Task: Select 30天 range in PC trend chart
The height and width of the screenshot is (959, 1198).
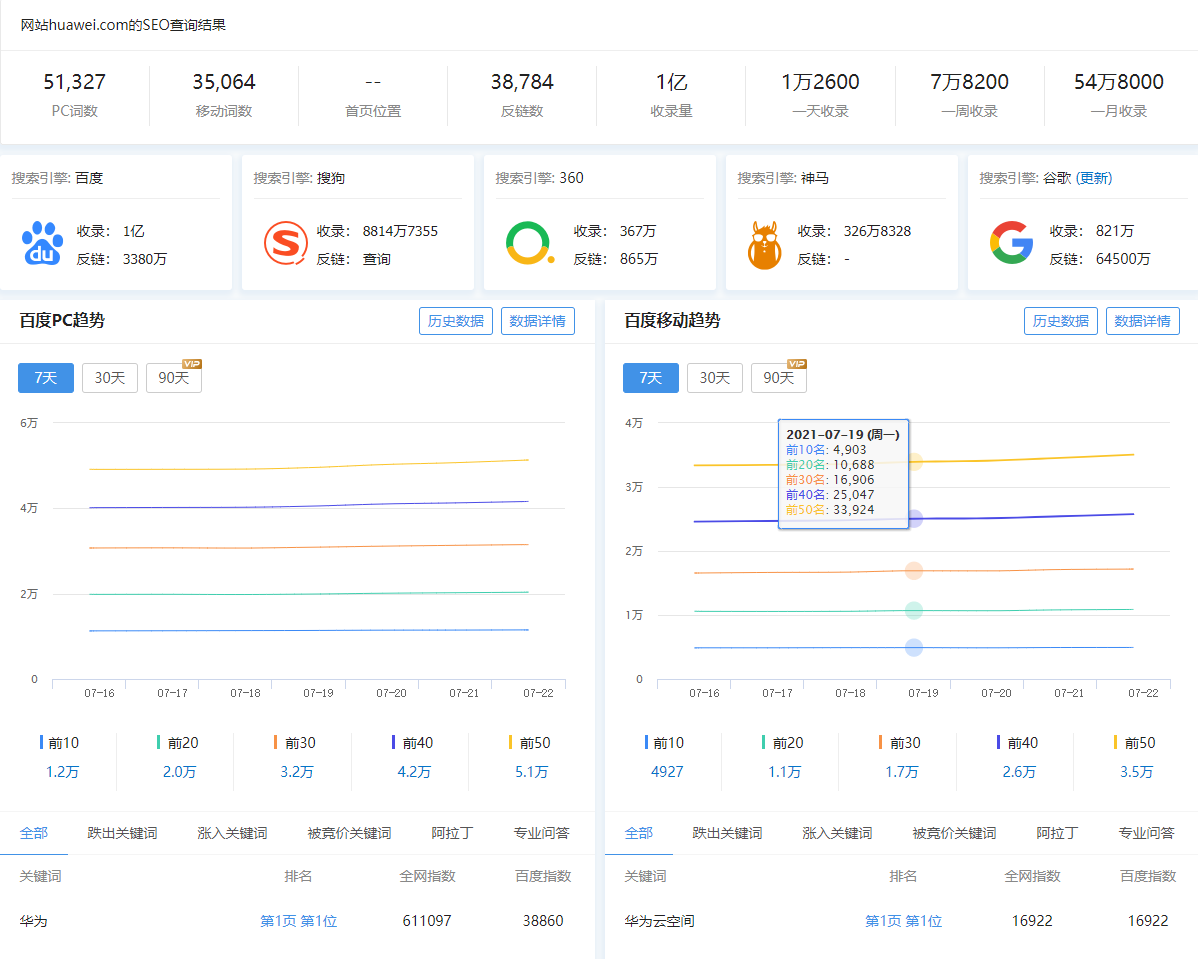Action: click(x=110, y=377)
